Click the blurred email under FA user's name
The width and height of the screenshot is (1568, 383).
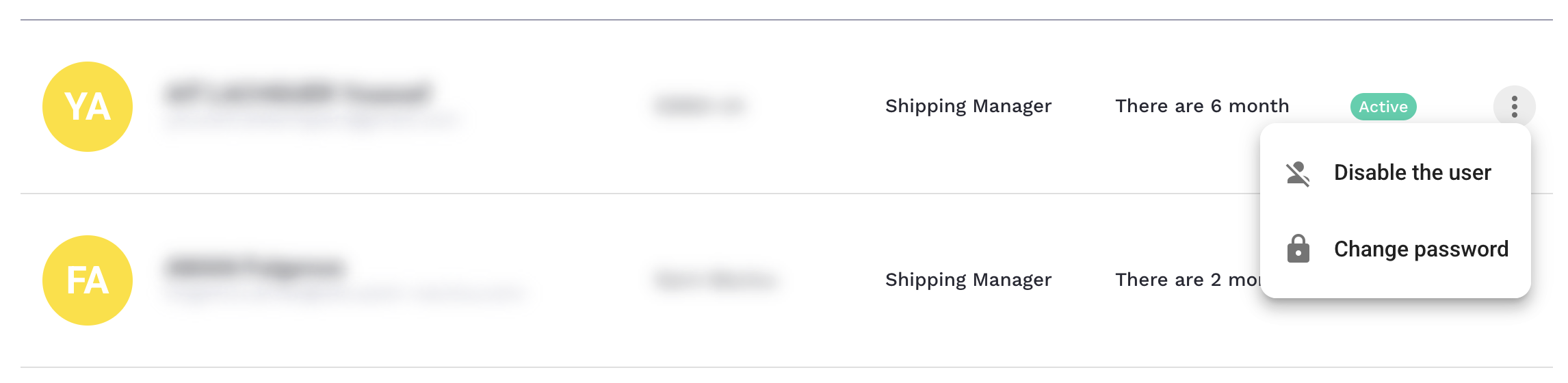(345, 294)
